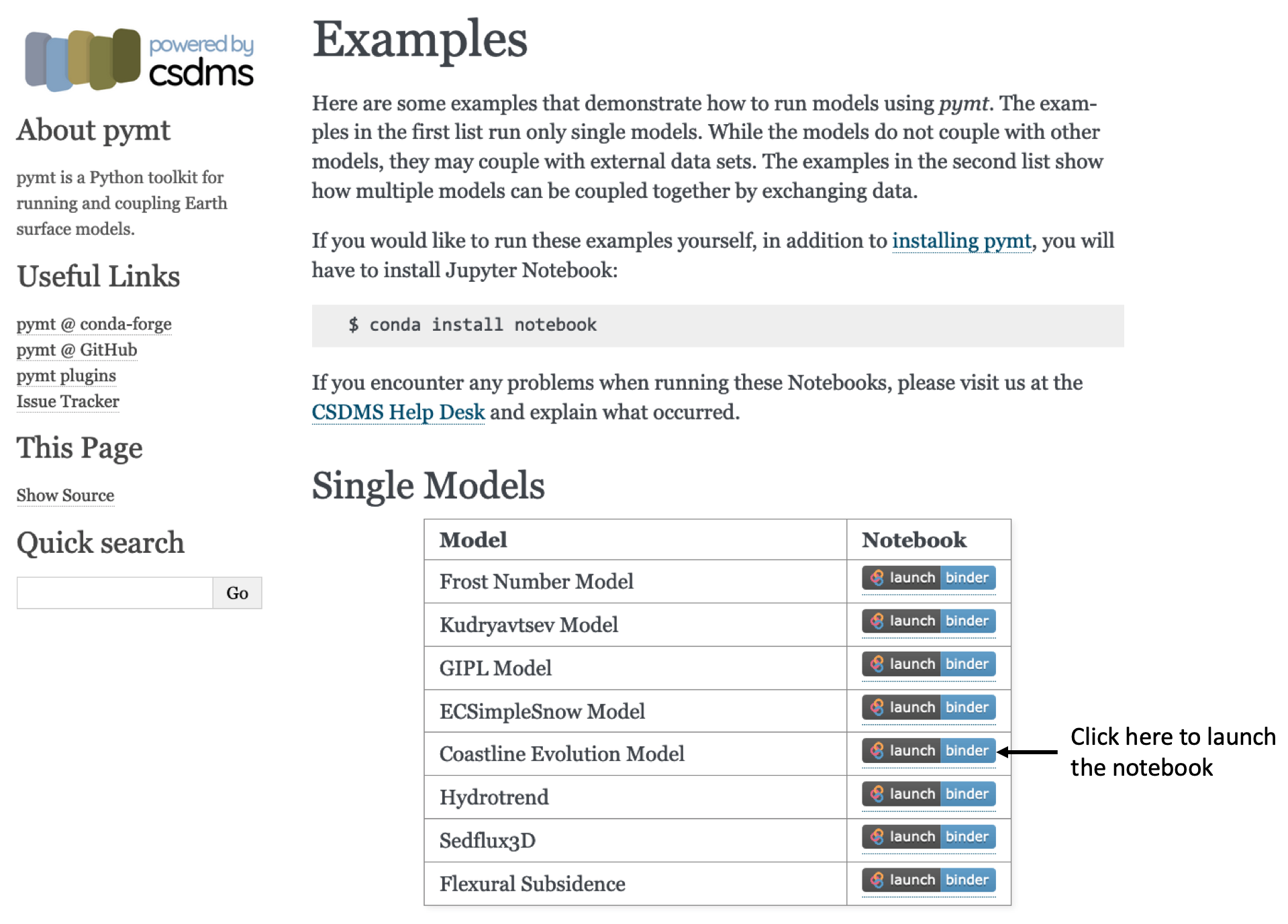This screenshot has width=1288, height=924.
Task: Visit the CSDMS Help Desk link
Action: pyautogui.click(x=398, y=411)
